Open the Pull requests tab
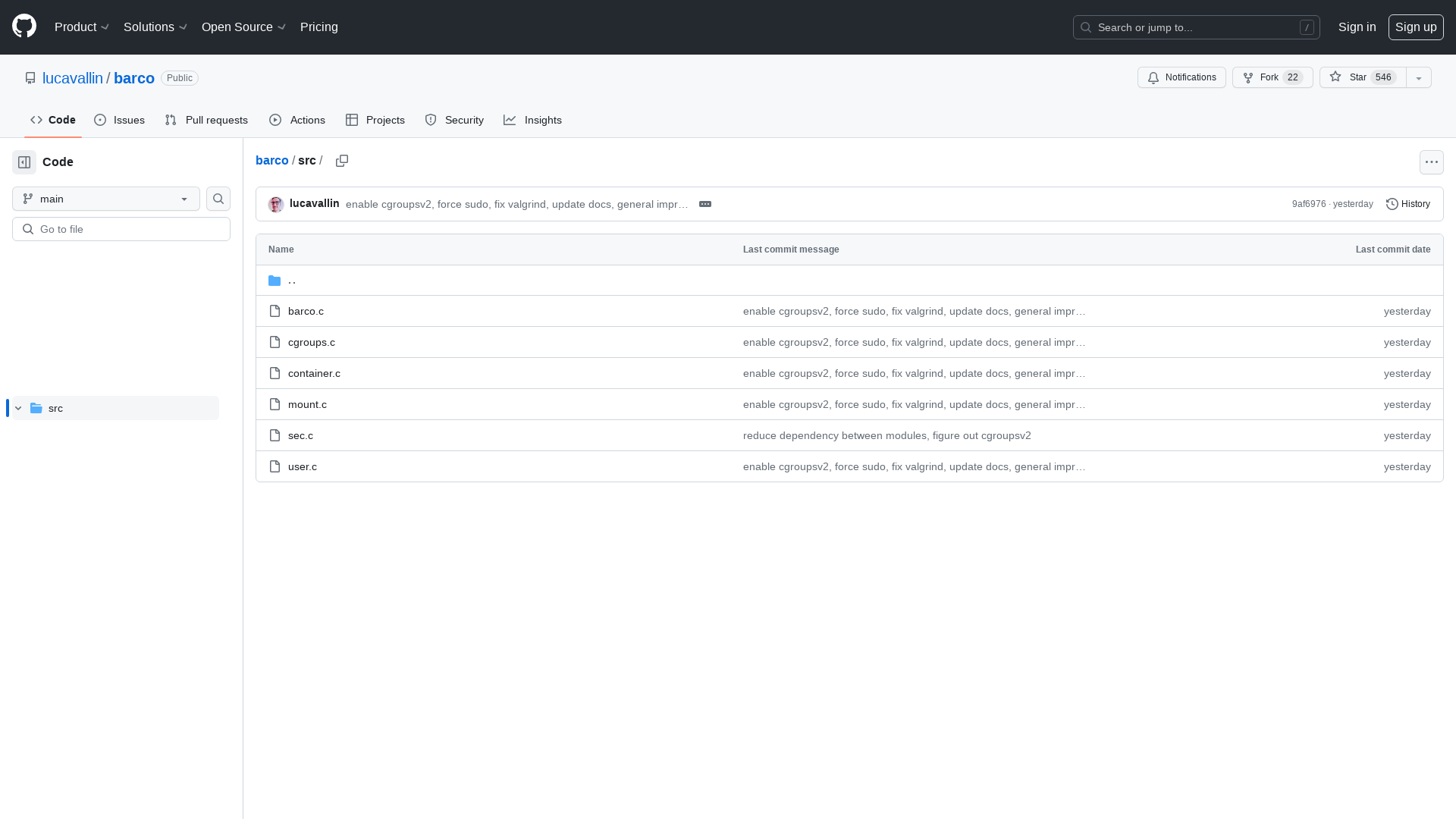The image size is (1456, 819). pos(206,120)
